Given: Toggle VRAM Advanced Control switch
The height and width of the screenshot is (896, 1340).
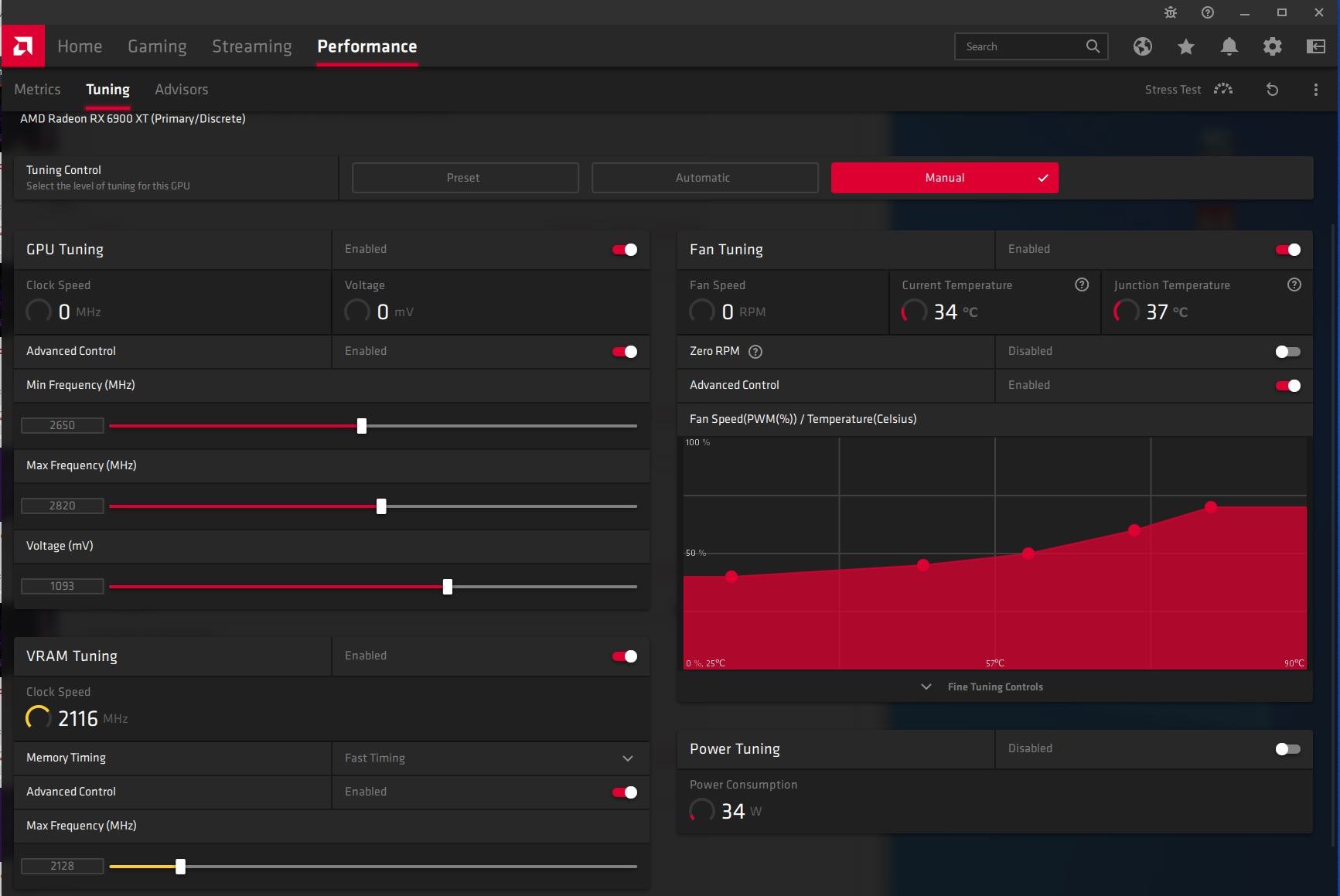Looking at the screenshot, I should pyautogui.click(x=625, y=792).
